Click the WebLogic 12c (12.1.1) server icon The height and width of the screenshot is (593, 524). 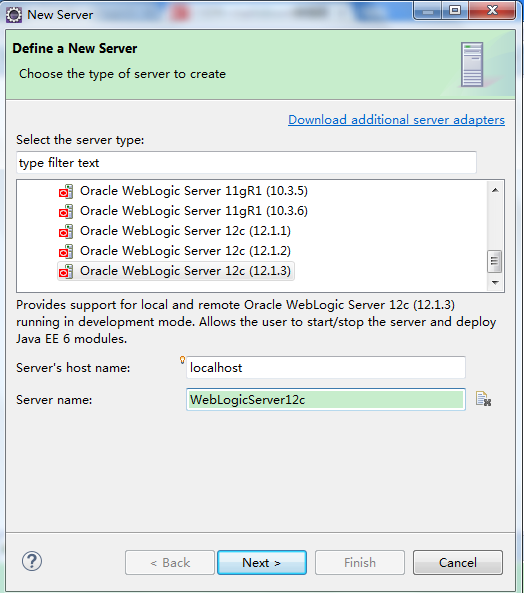(x=66, y=231)
